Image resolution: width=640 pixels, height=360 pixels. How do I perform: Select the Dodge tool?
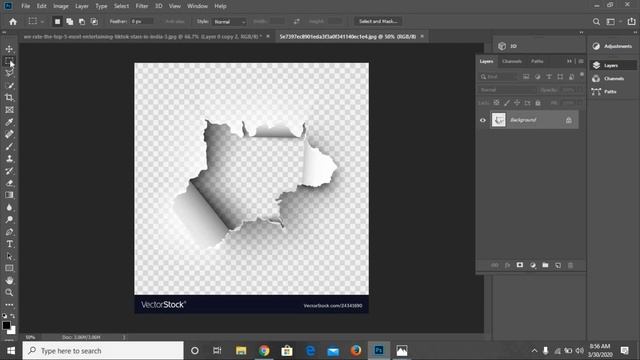9,220
